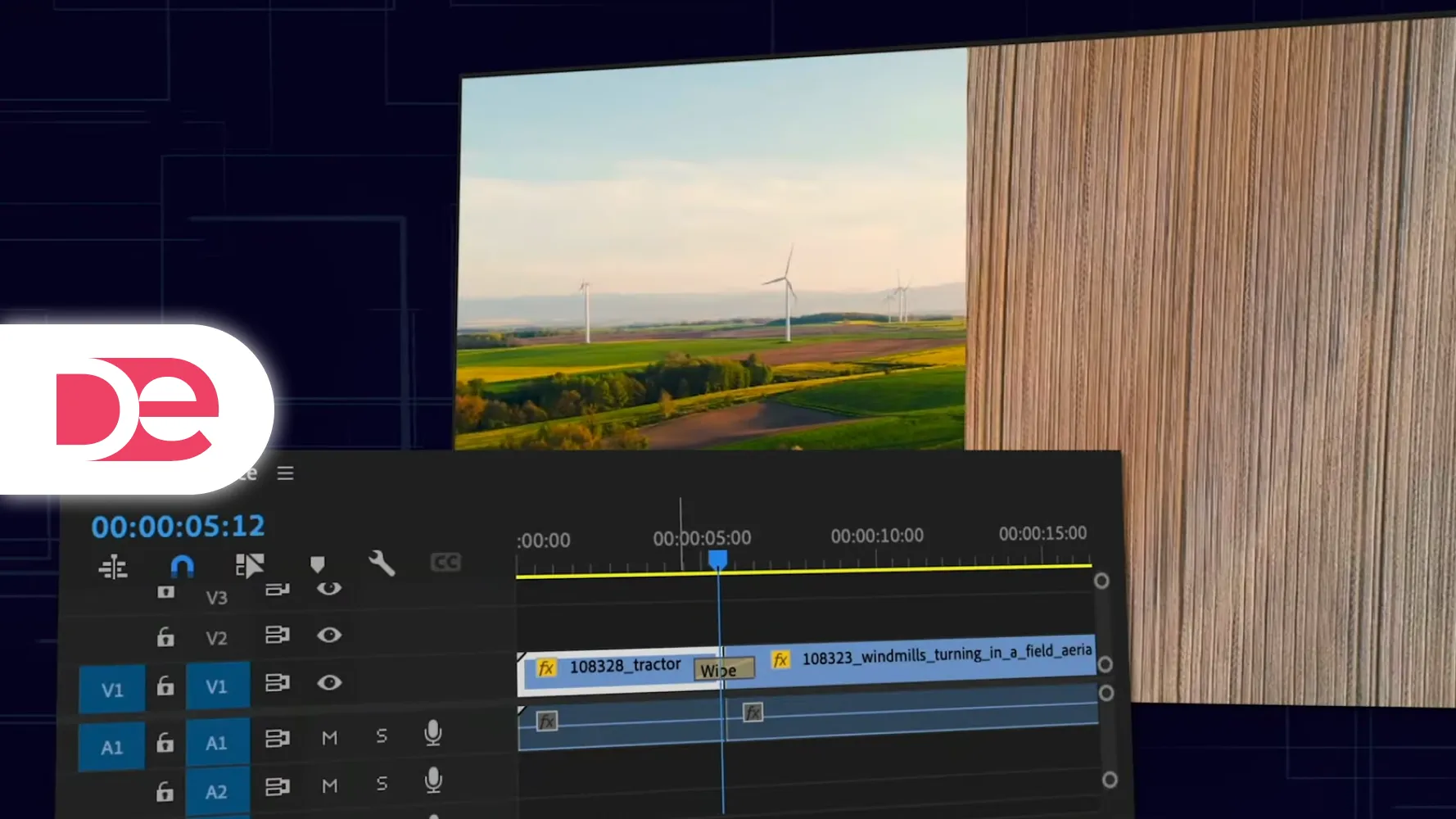
Task: Mute audio track A1
Action: (x=329, y=738)
